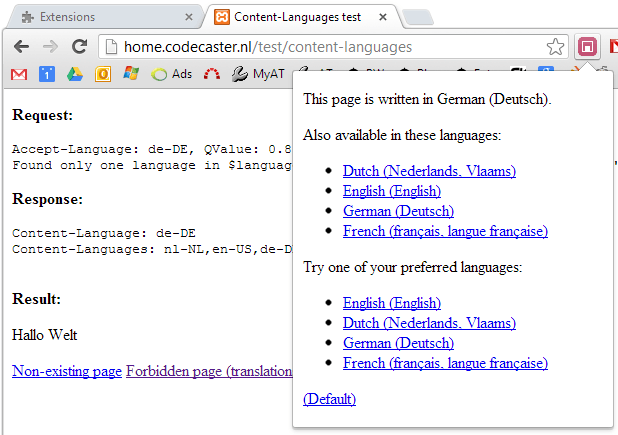Reload the page with the refresh icon
This screenshot has width=618, height=435.
tap(79, 46)
